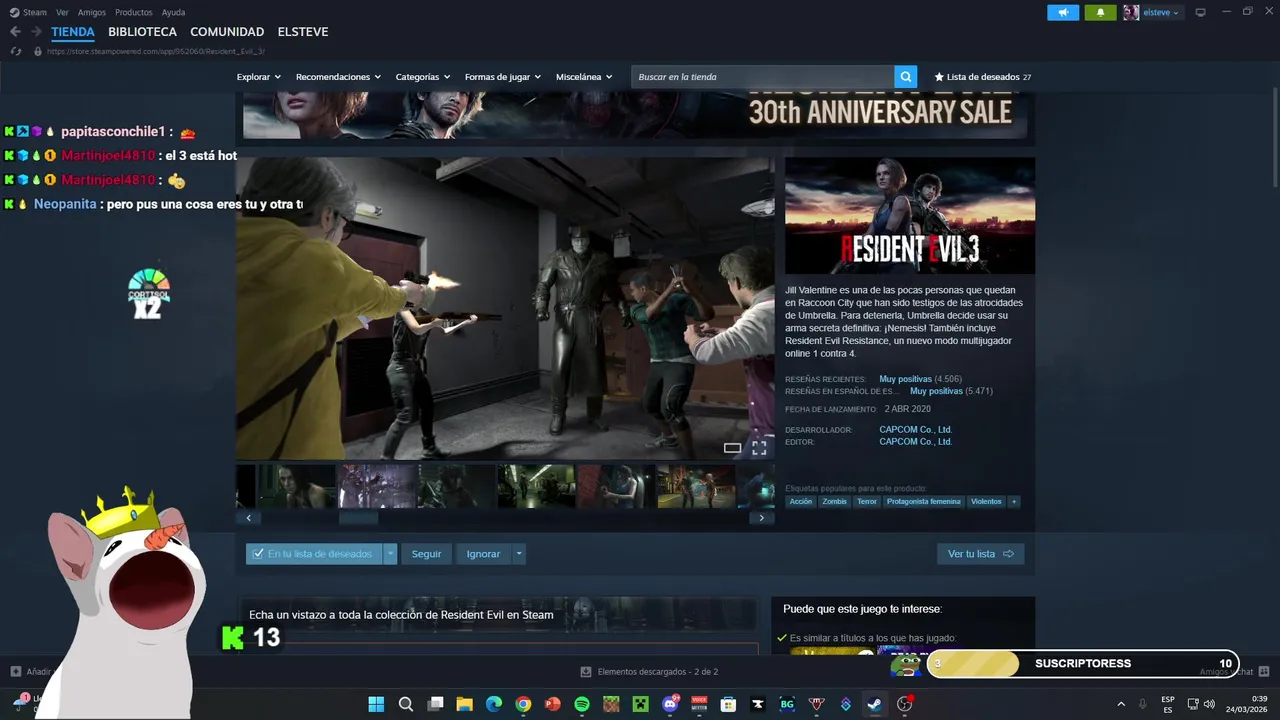Expand the Formas de jugar menu
The width and height of the screenshot is (1280, 720).
(502, 77)
